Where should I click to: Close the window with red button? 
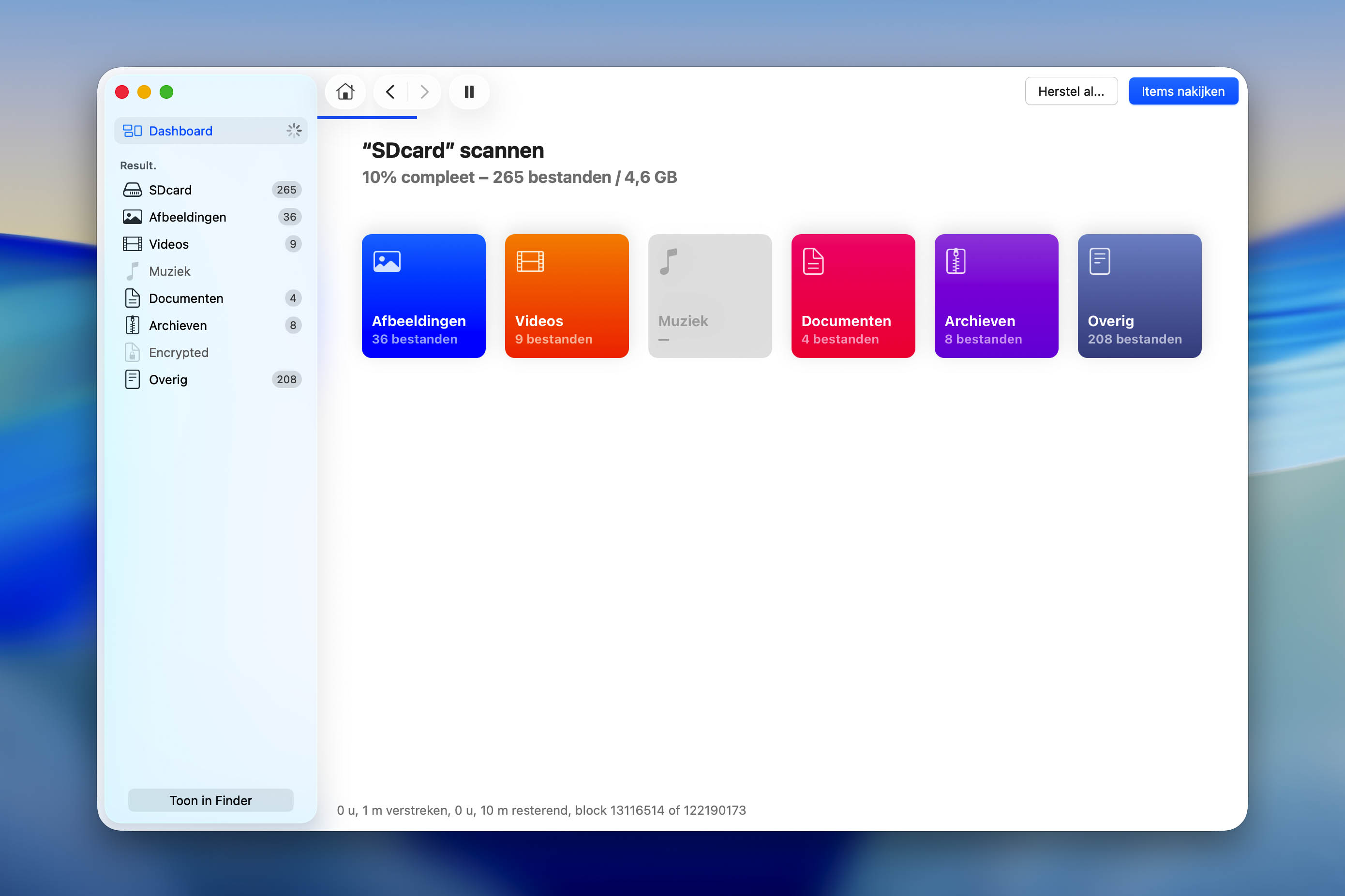pyautogui.click(x=122, y=92)
